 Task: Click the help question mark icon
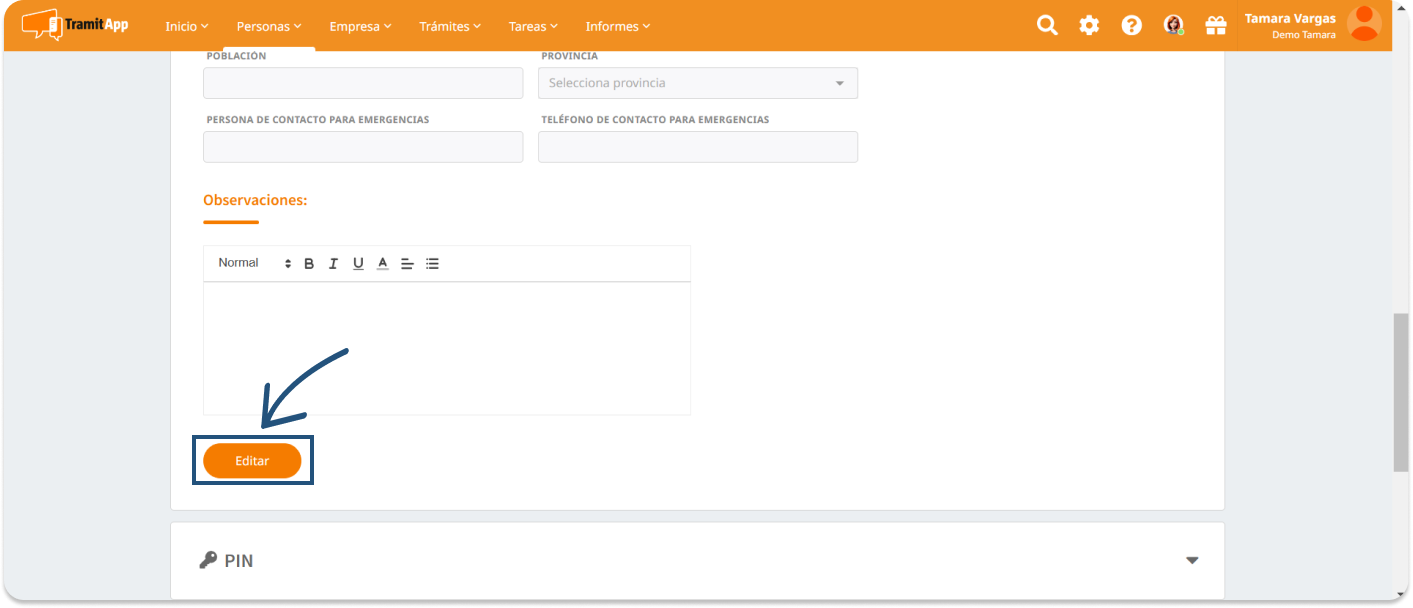tap(1131, 26)
